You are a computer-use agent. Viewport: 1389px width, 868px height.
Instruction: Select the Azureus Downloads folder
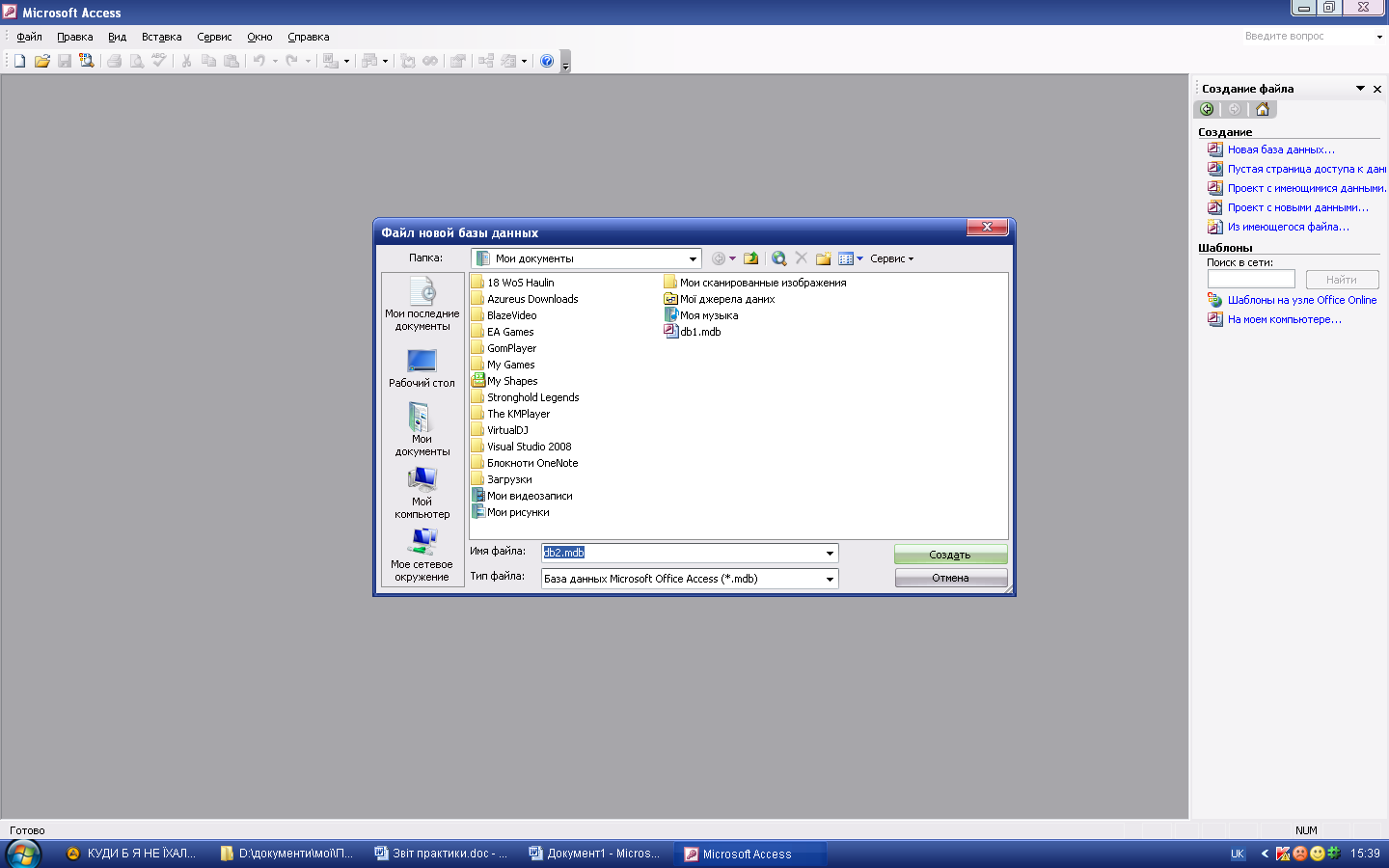tap(525, 299)
